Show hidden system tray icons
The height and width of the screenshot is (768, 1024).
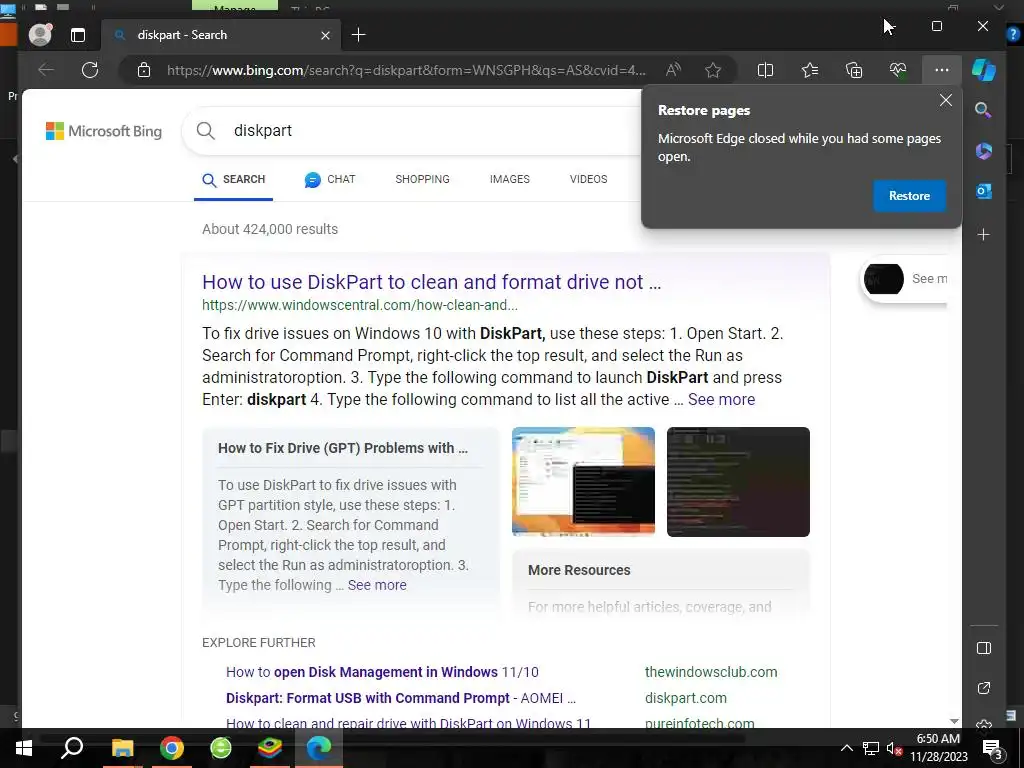pyautogui.click(x=846, y=748)
